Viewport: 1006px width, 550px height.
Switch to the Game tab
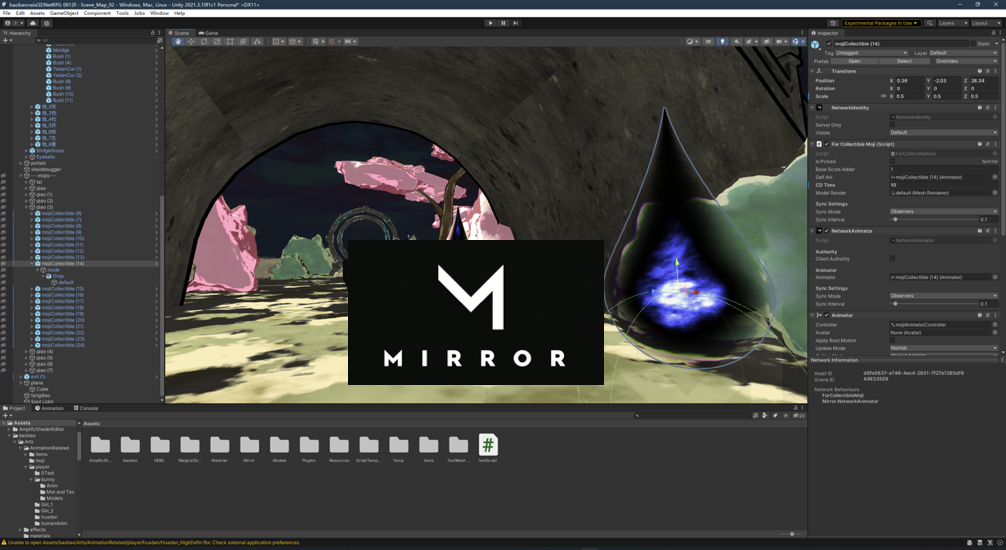point(209,33)
